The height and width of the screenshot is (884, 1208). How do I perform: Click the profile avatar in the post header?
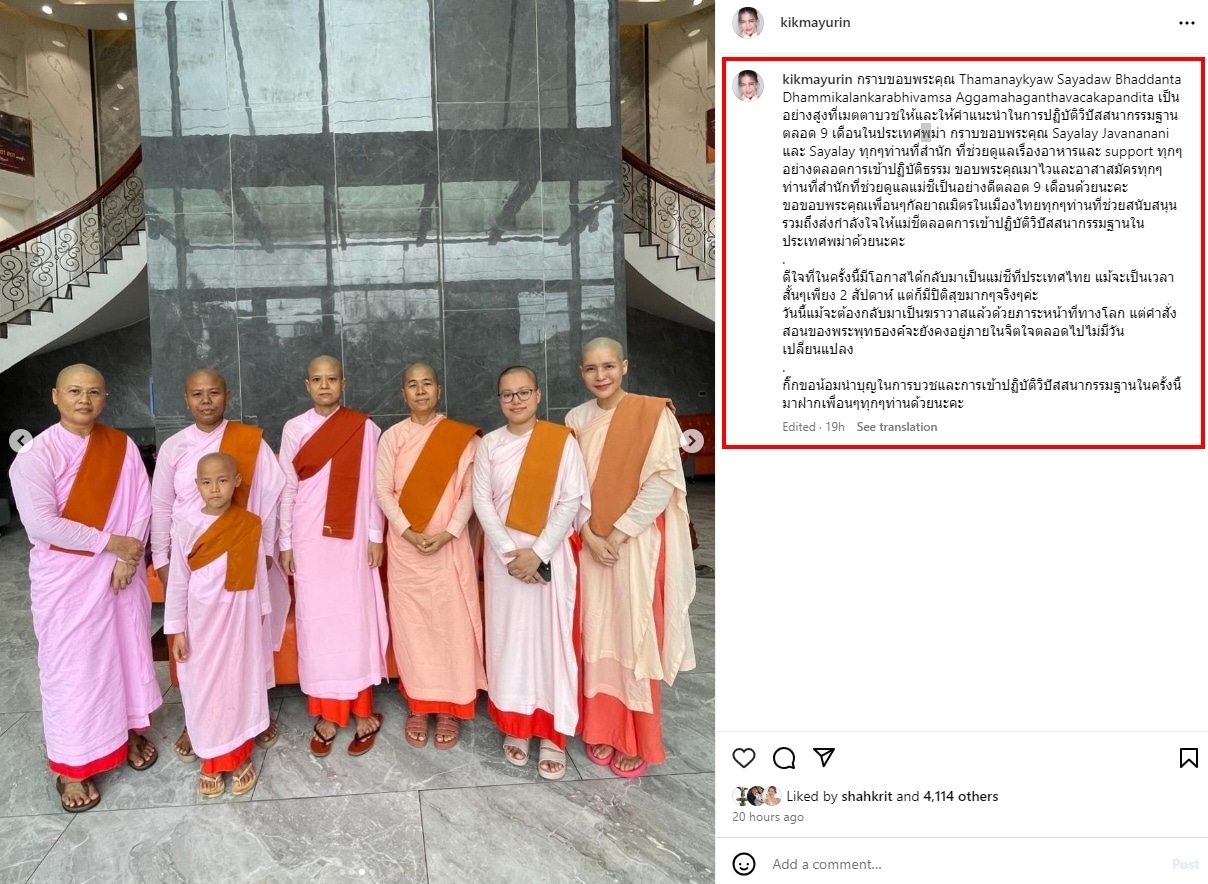tap(747, 22)
